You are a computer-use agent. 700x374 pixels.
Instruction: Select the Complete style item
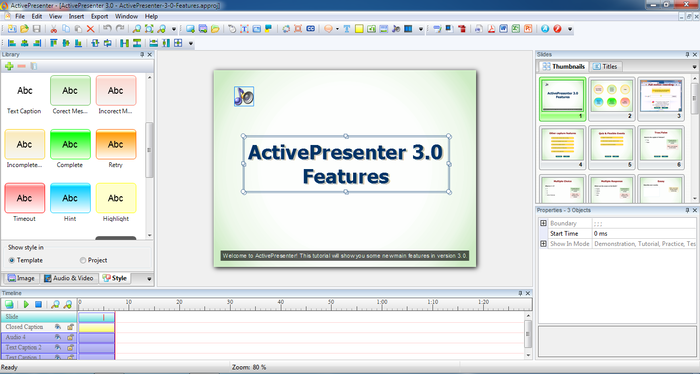pyautogui.click(x=70, y=149)
